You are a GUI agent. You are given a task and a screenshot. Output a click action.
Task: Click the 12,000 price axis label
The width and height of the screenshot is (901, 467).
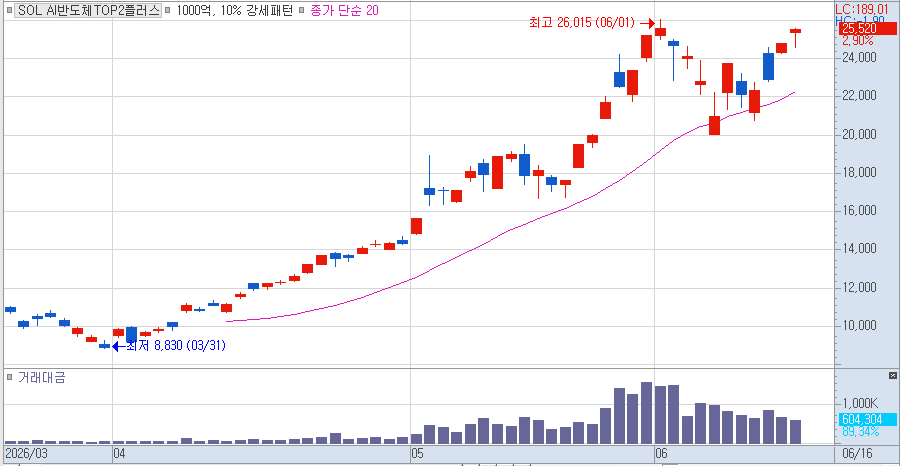(x=860, y=287)
